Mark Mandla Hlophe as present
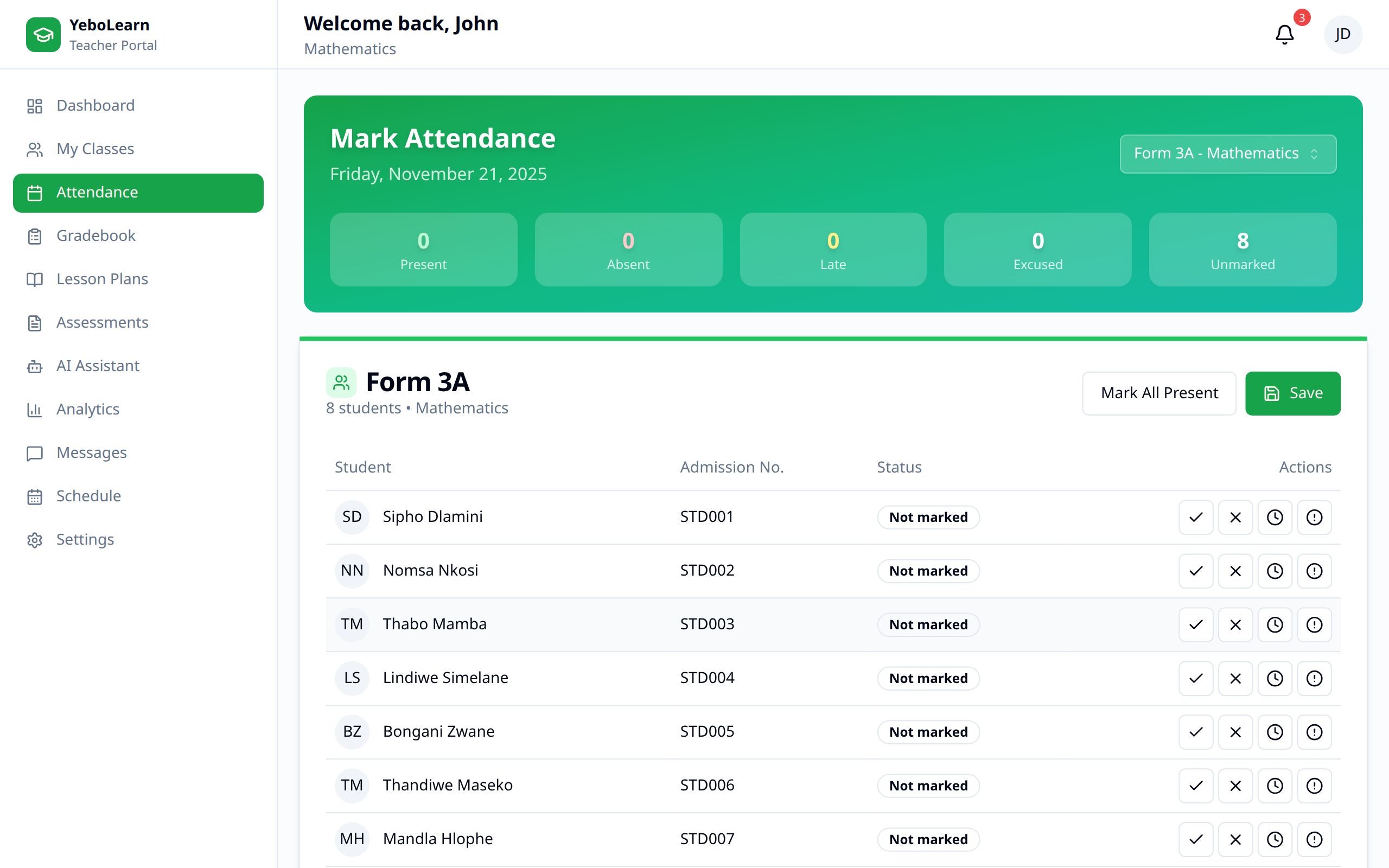1389x868 pixels. tap(1196, 839)
